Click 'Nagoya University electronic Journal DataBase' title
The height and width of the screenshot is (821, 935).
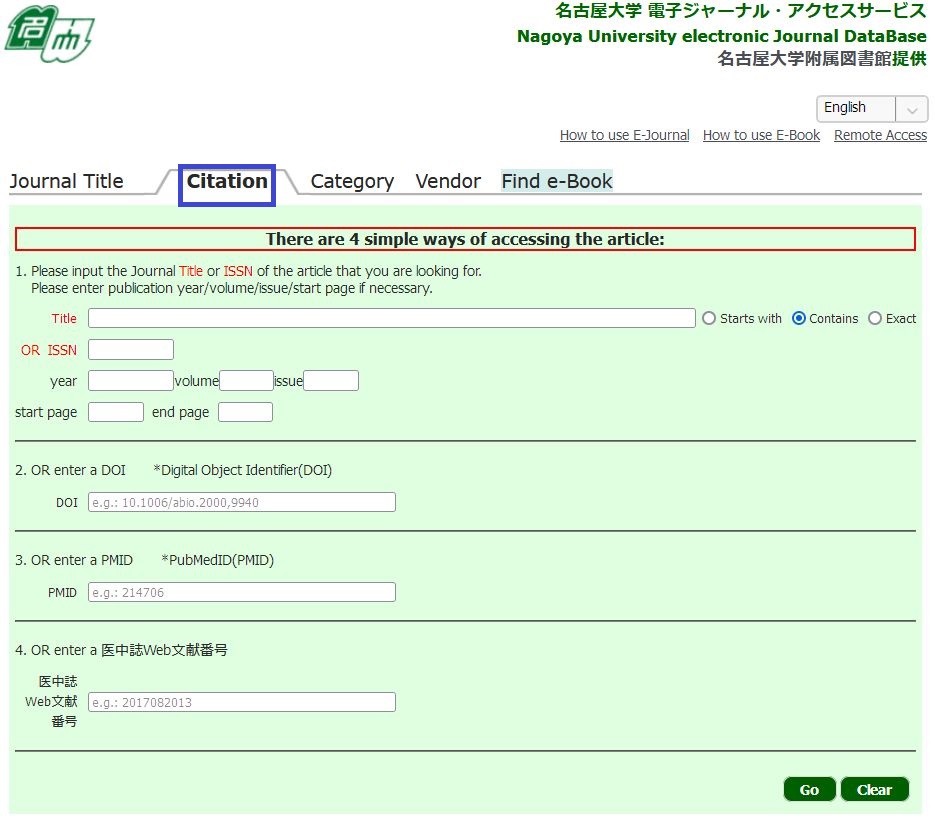[722, 36]
